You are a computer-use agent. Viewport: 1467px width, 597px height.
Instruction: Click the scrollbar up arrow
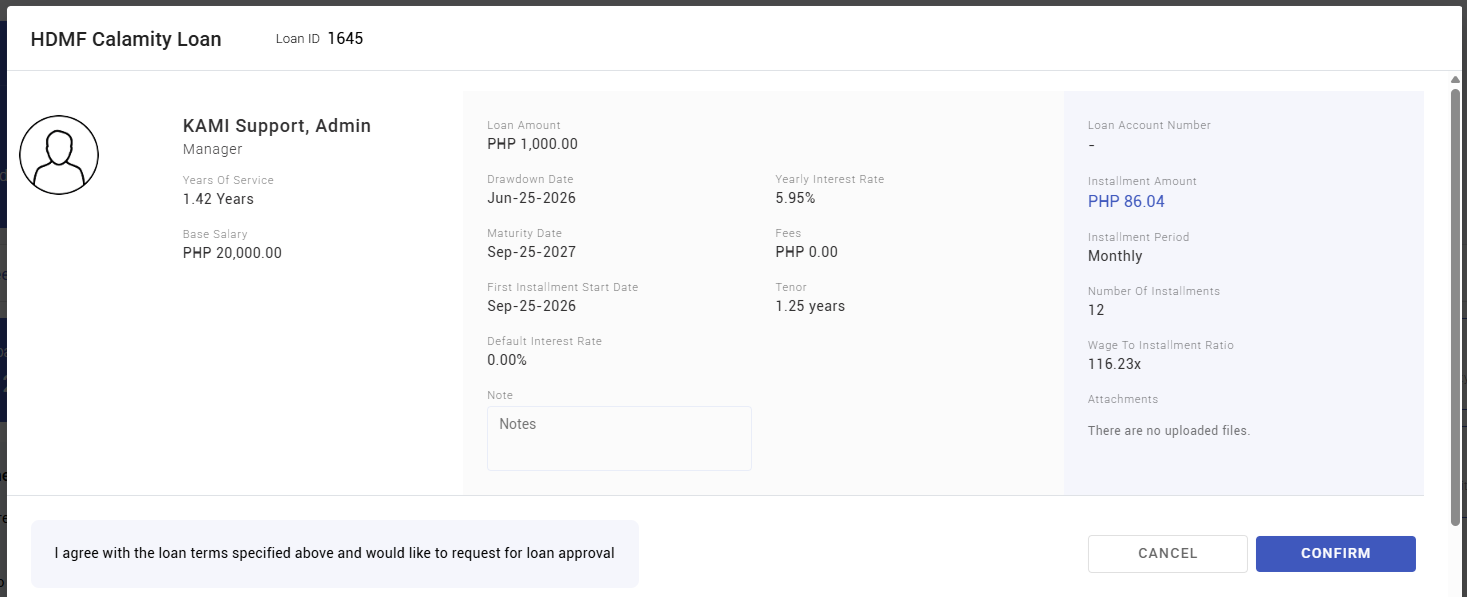click(x=1455, y=79)
